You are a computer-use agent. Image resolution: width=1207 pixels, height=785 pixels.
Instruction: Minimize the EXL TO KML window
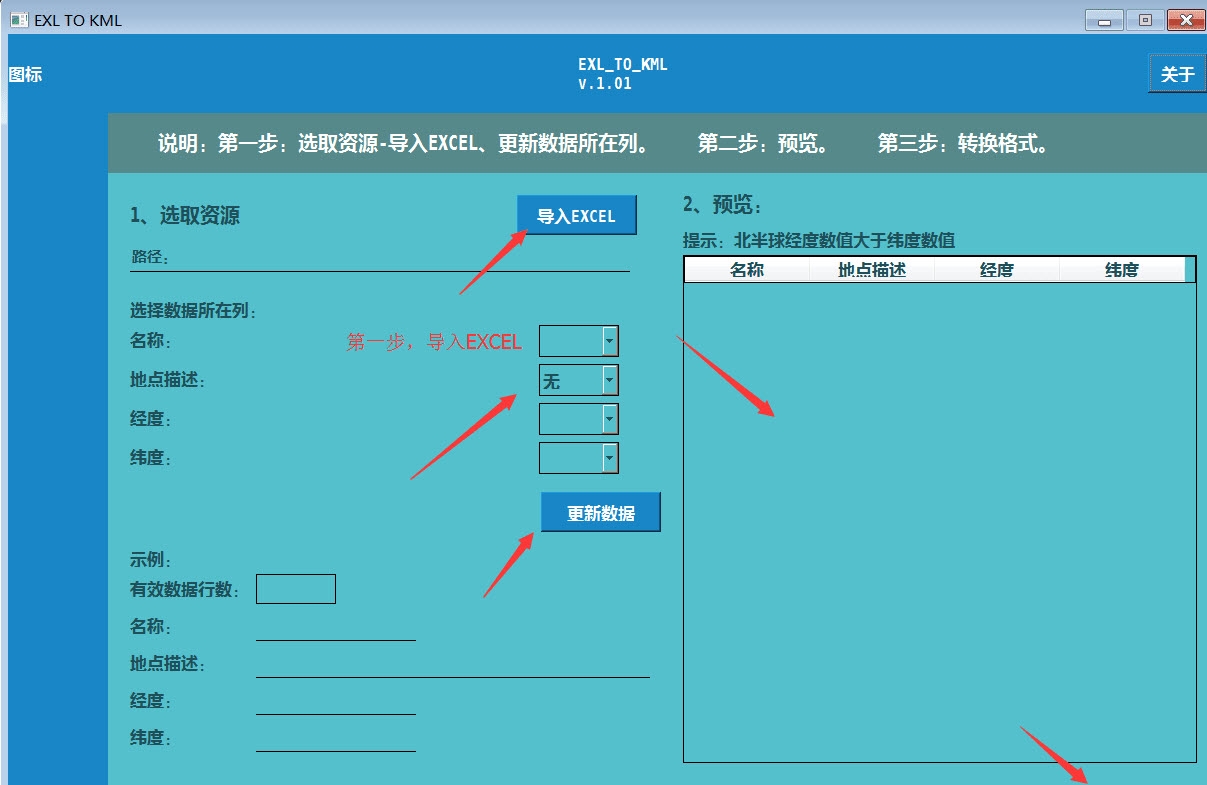[x=1103, y=20]
